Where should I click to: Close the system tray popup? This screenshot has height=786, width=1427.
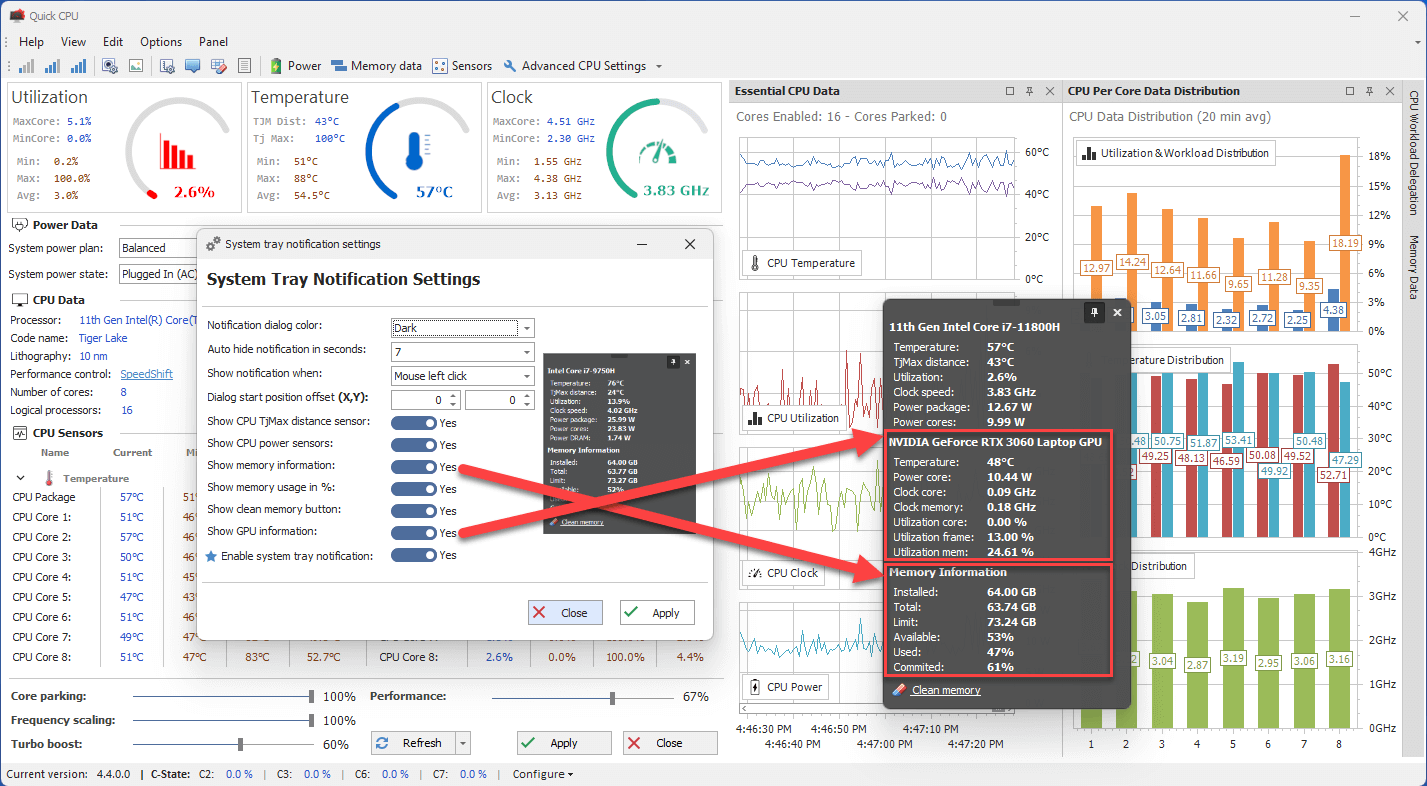(1117, 312)
